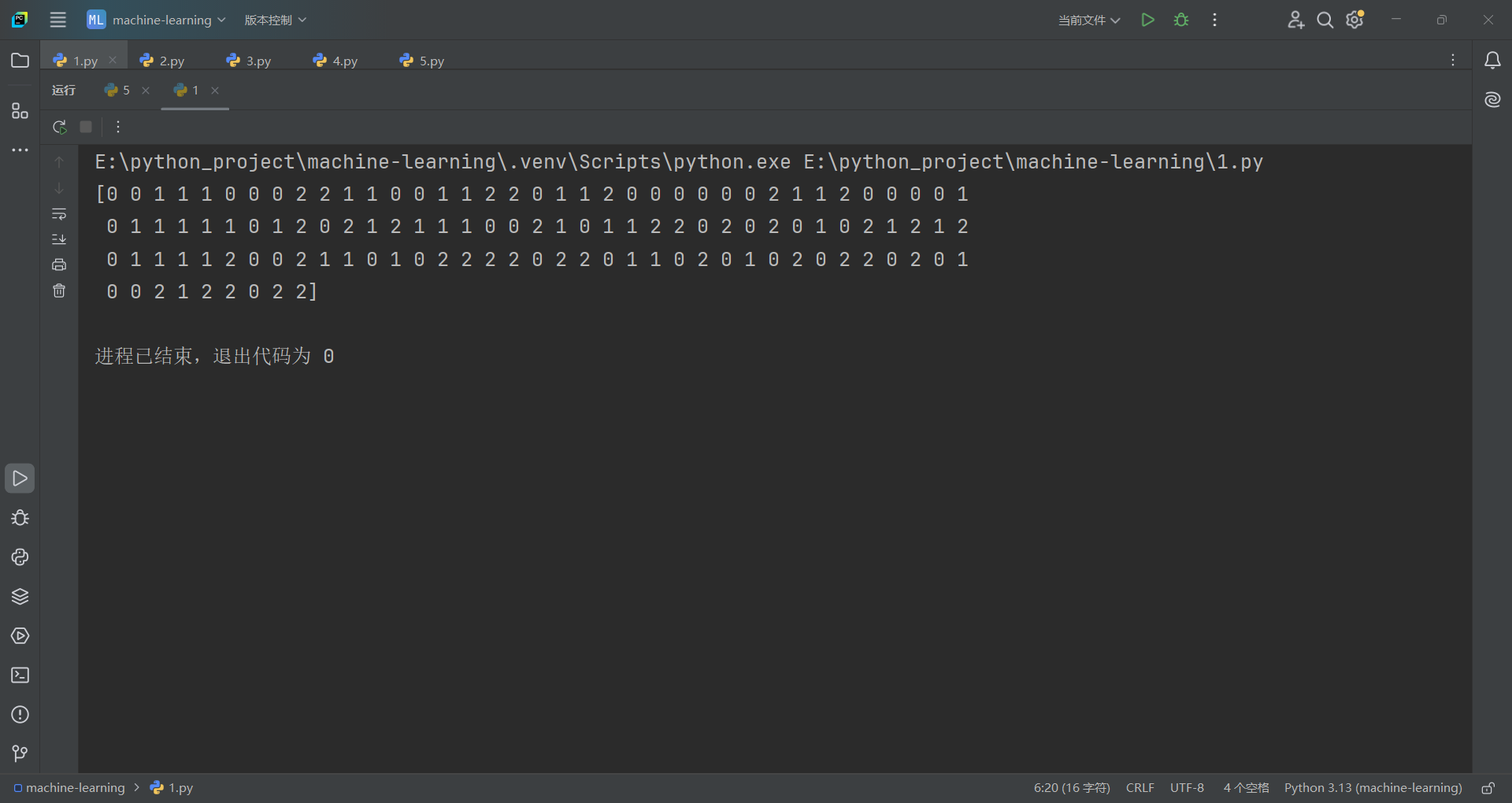Click the python.exe command path line
Screen dimensions: 1512x803
click(x=679, y=162)
